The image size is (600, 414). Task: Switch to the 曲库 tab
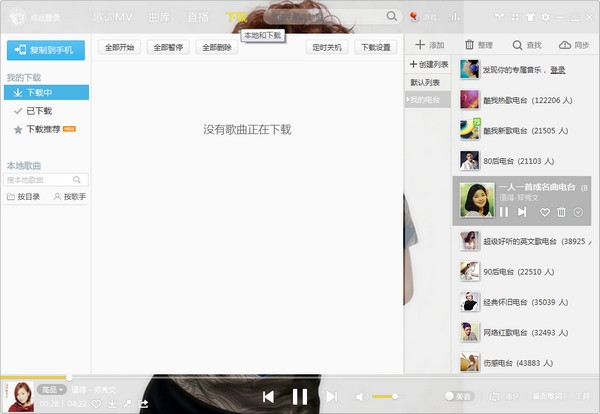coord(158,17)
